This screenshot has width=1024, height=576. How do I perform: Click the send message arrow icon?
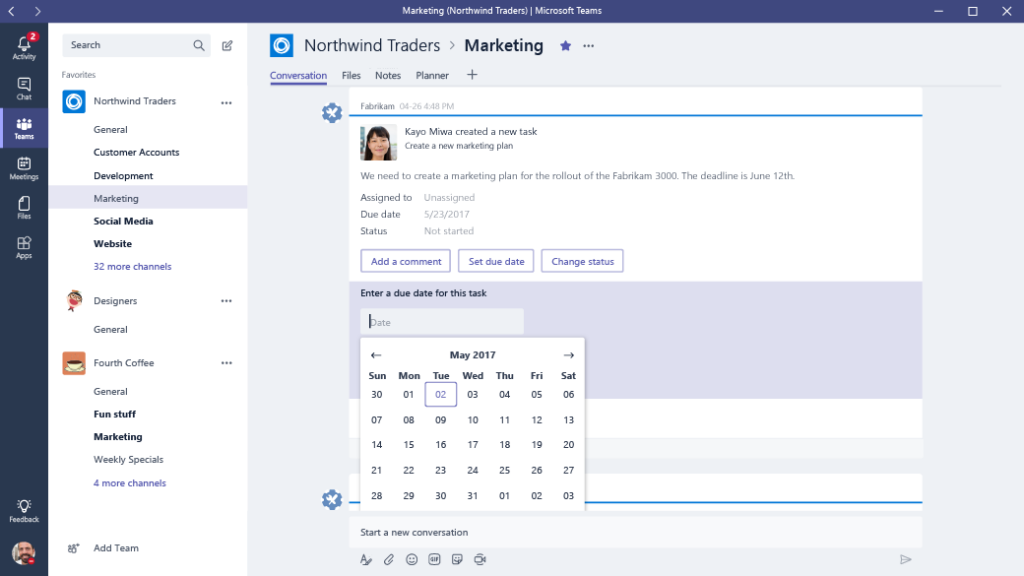click(x=905, y=560)
